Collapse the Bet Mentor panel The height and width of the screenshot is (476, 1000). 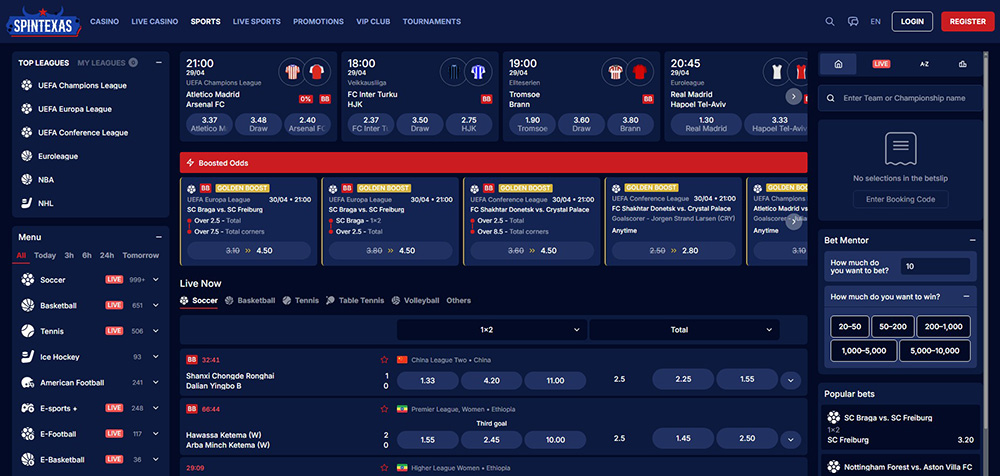point(972,240)
